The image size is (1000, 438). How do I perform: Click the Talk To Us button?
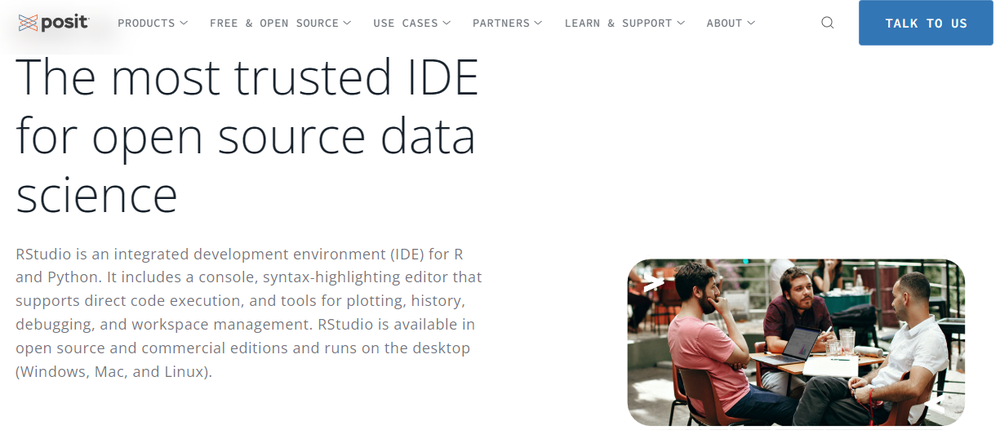(926, 23)
